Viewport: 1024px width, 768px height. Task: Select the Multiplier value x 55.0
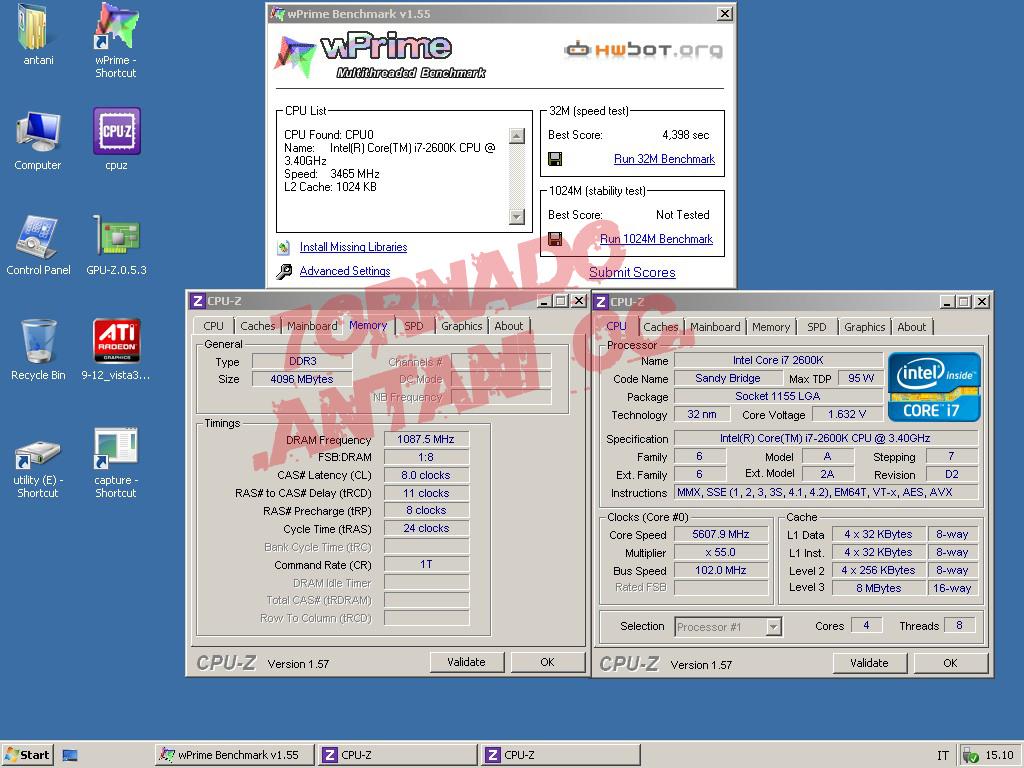click(720, 552)
